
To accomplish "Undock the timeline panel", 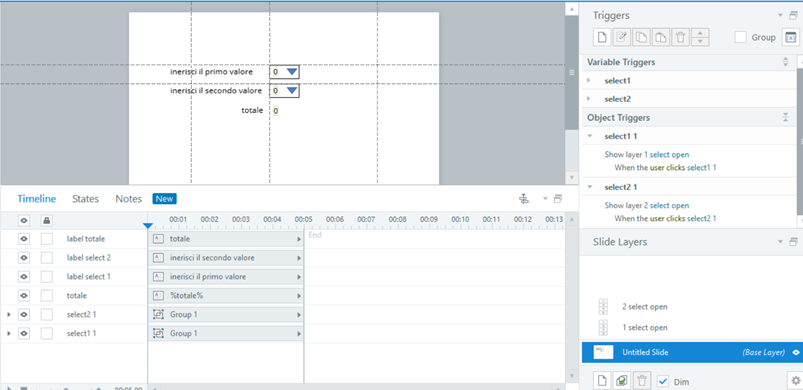I will point(558,199).
